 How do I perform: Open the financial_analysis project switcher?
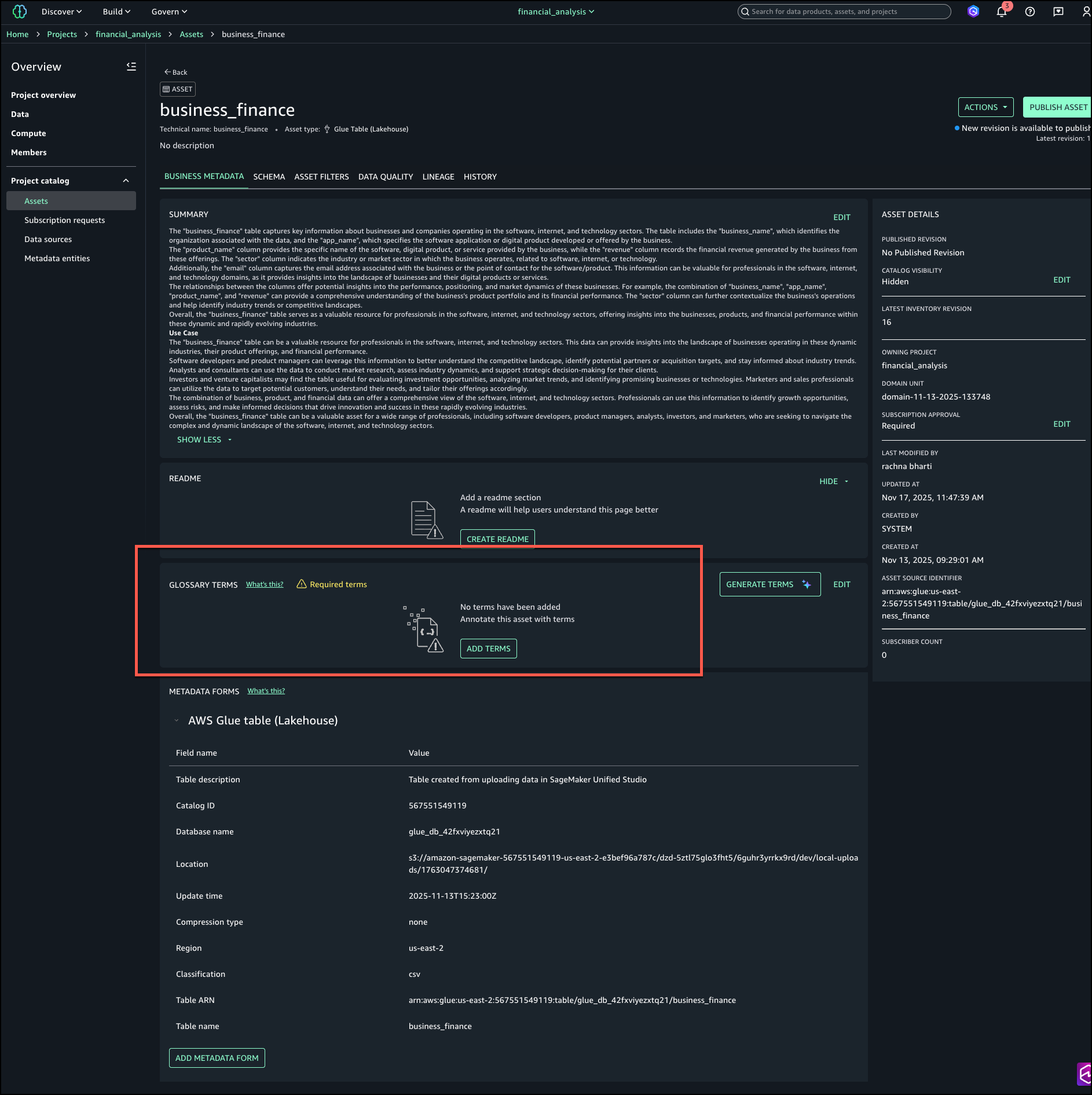coord(556,12)
